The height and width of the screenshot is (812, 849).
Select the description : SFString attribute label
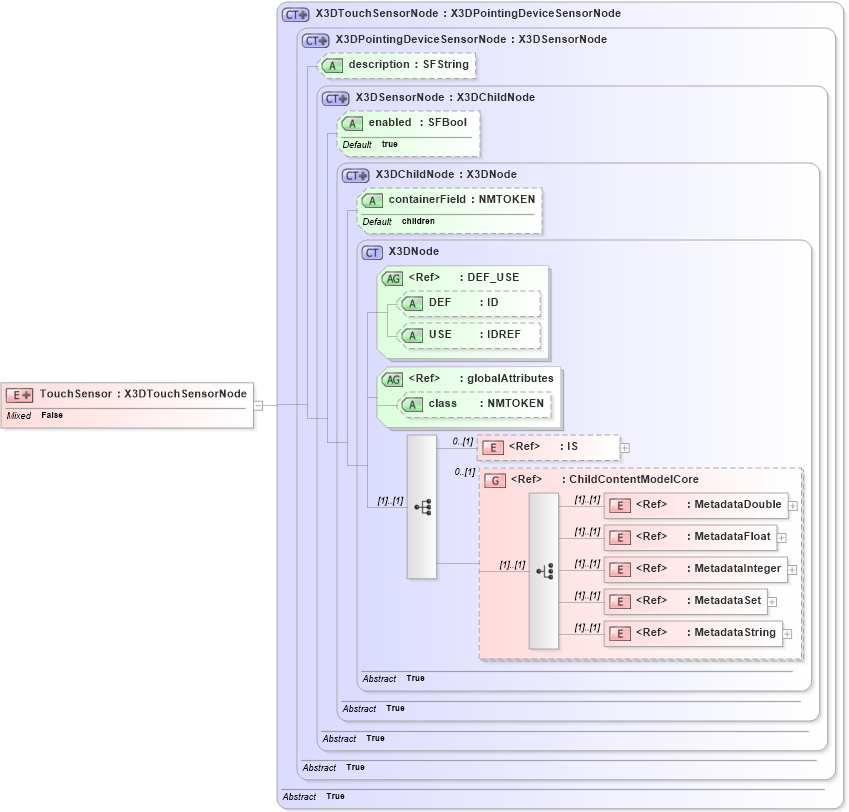click(x=409, y=64)
